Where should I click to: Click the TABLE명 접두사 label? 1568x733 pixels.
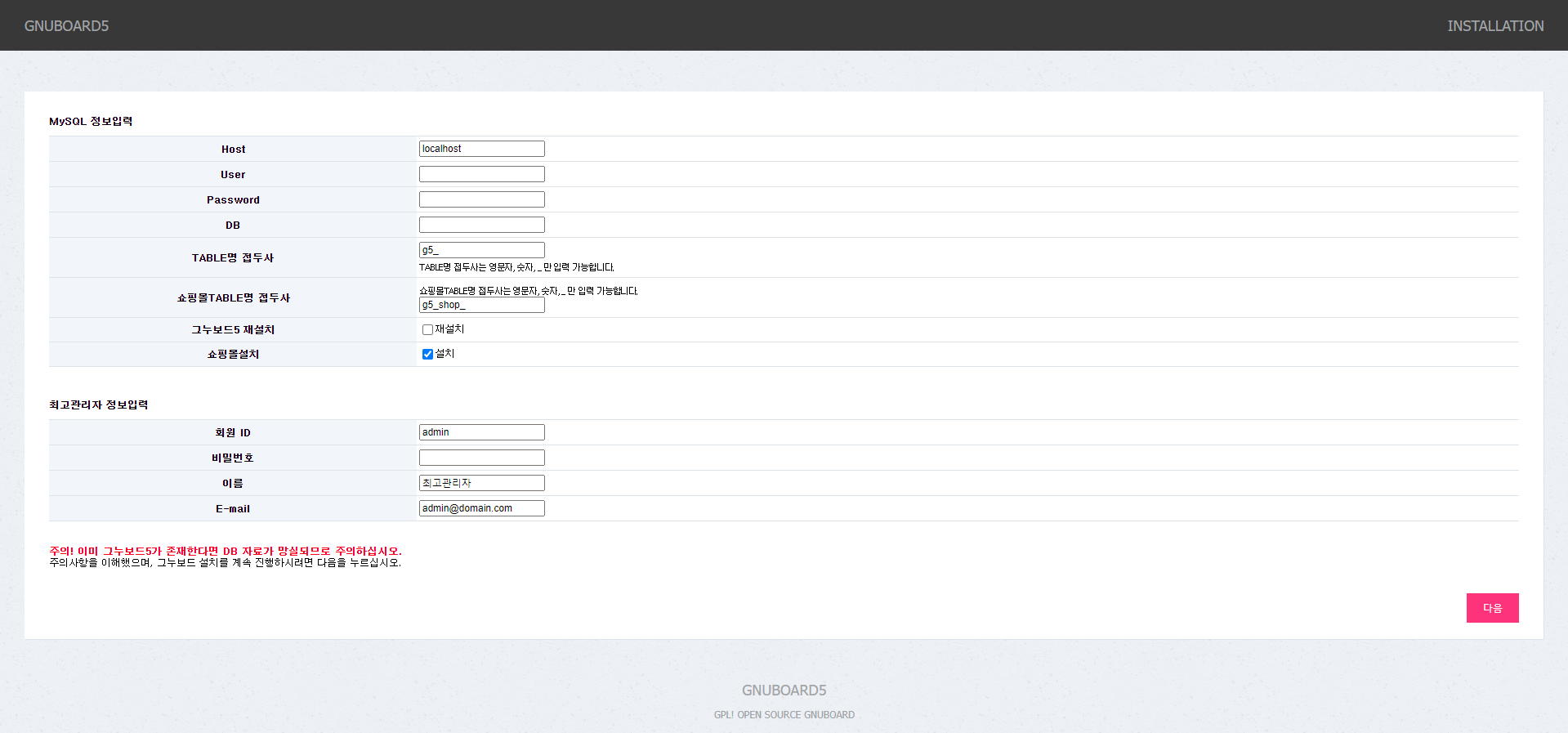[x=233, y=257]
